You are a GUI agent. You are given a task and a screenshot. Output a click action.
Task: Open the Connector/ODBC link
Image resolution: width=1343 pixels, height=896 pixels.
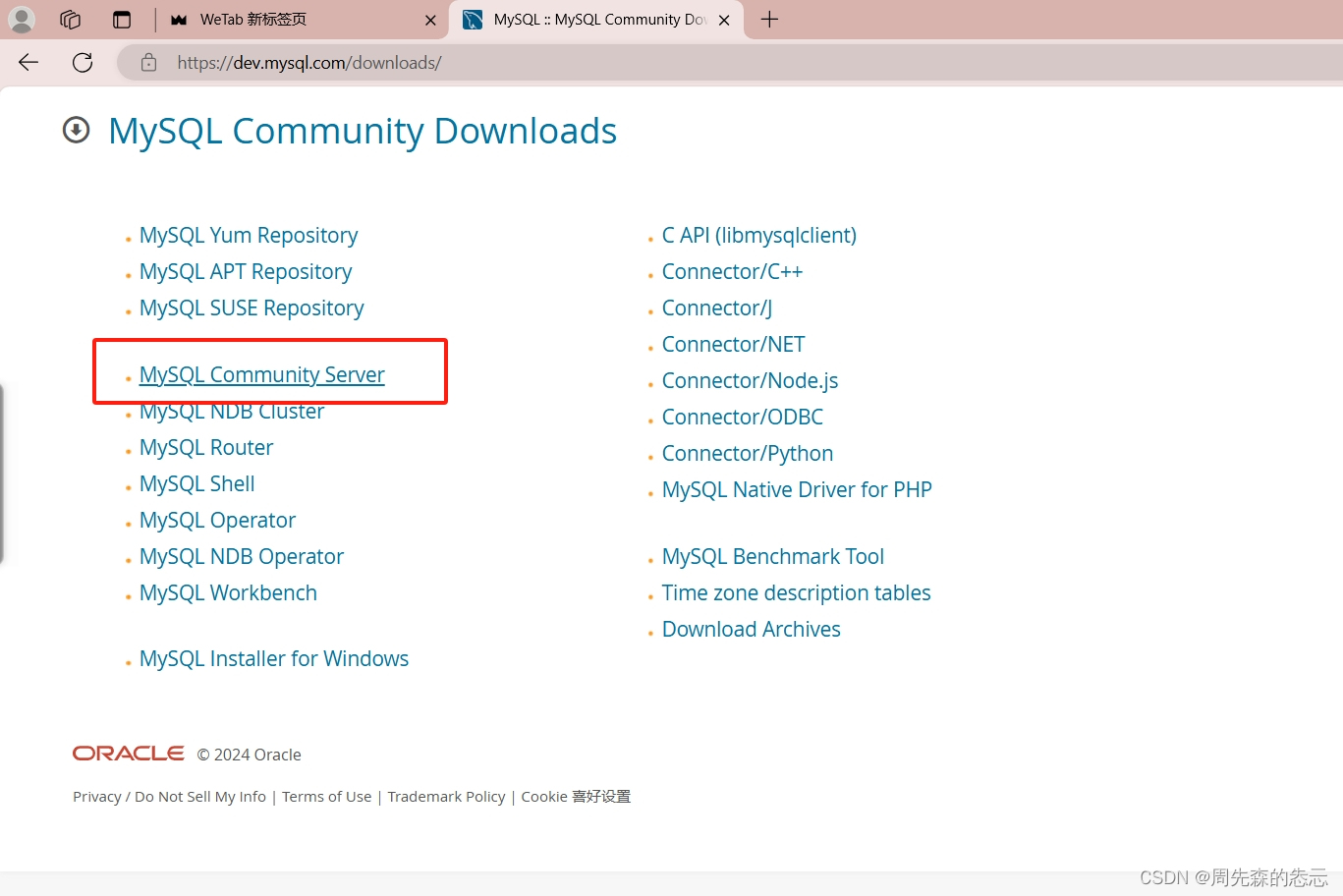pyautogui.click(x=743, y=418)
